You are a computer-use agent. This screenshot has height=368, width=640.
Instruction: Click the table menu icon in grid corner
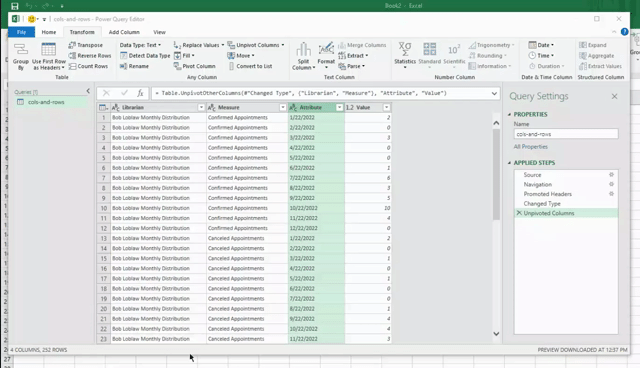103,107
